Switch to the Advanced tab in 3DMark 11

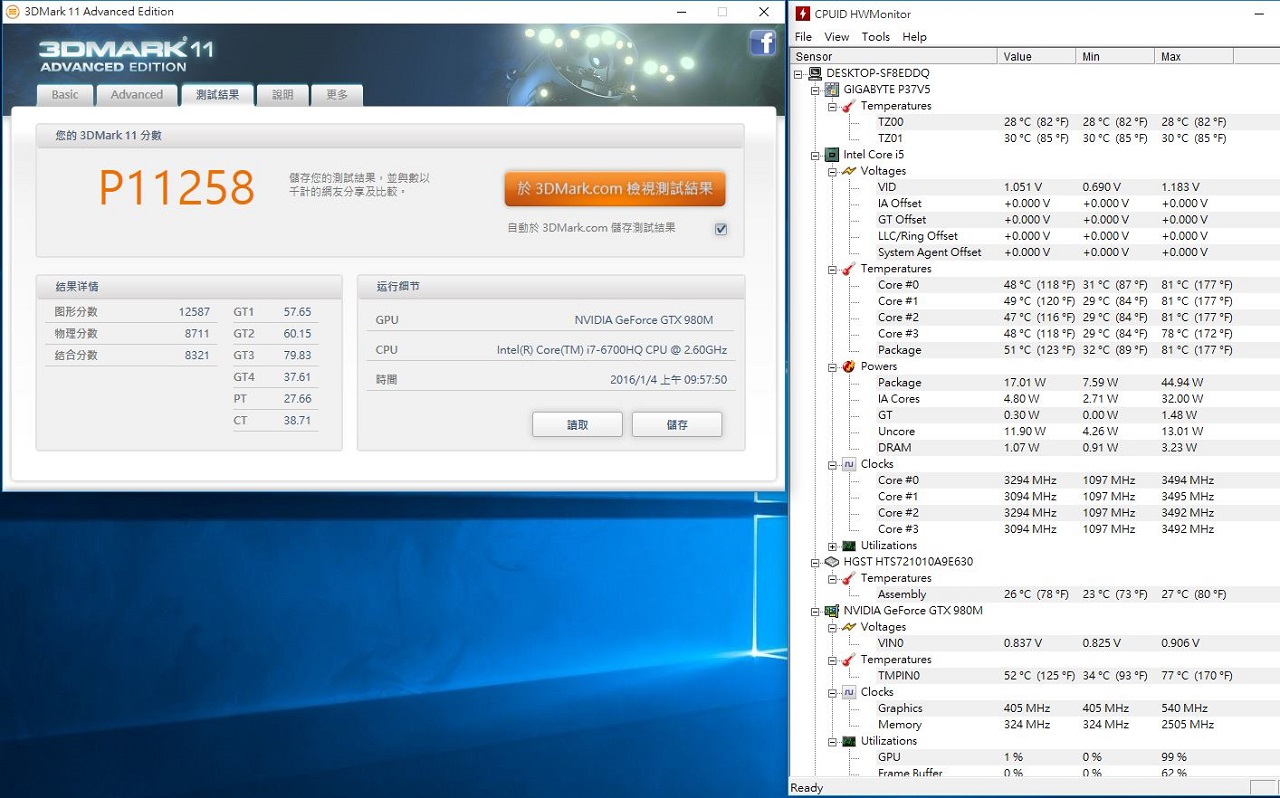click(x=137, y=95)
